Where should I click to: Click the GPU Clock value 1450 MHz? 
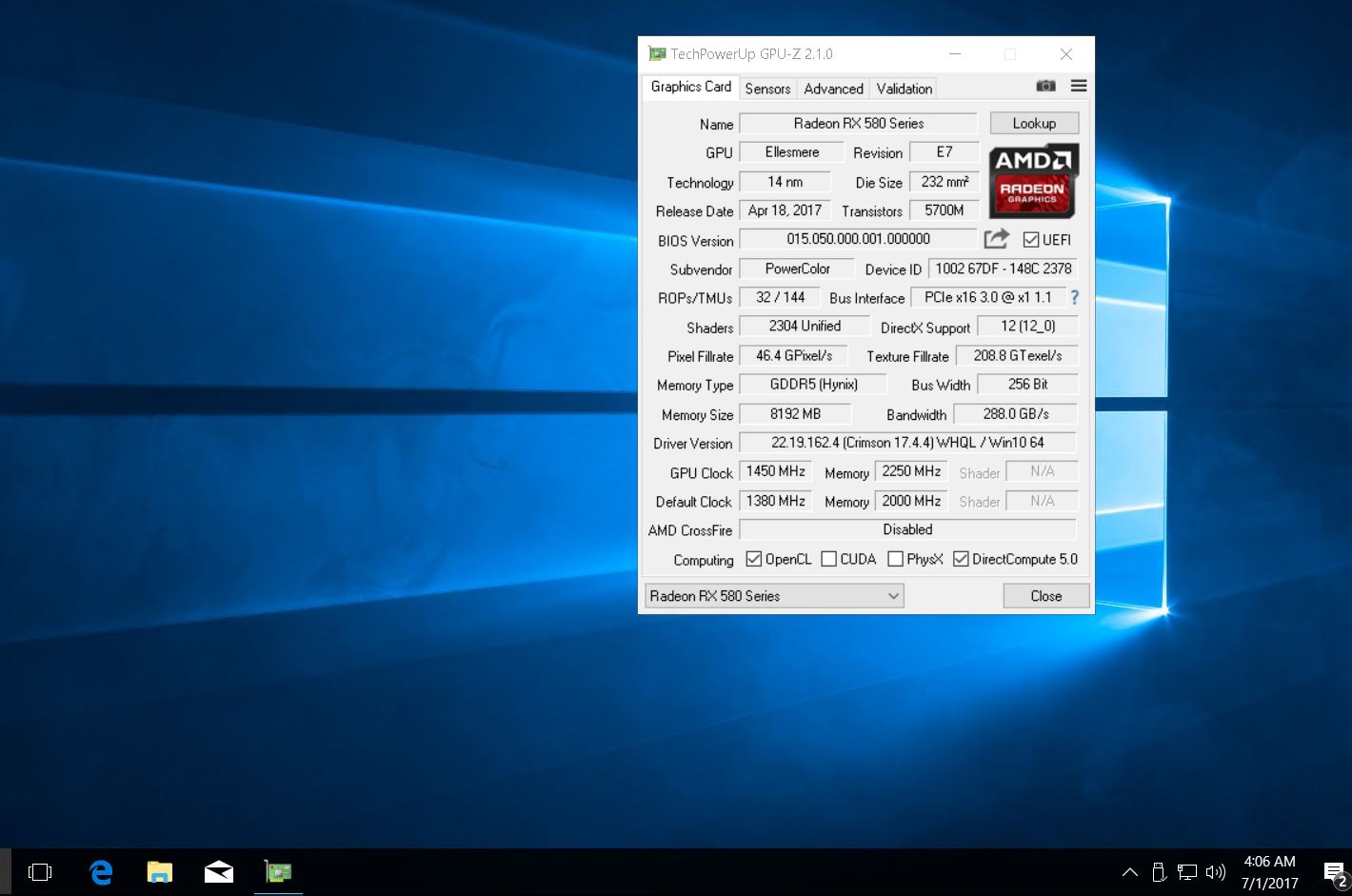point(775,471)
